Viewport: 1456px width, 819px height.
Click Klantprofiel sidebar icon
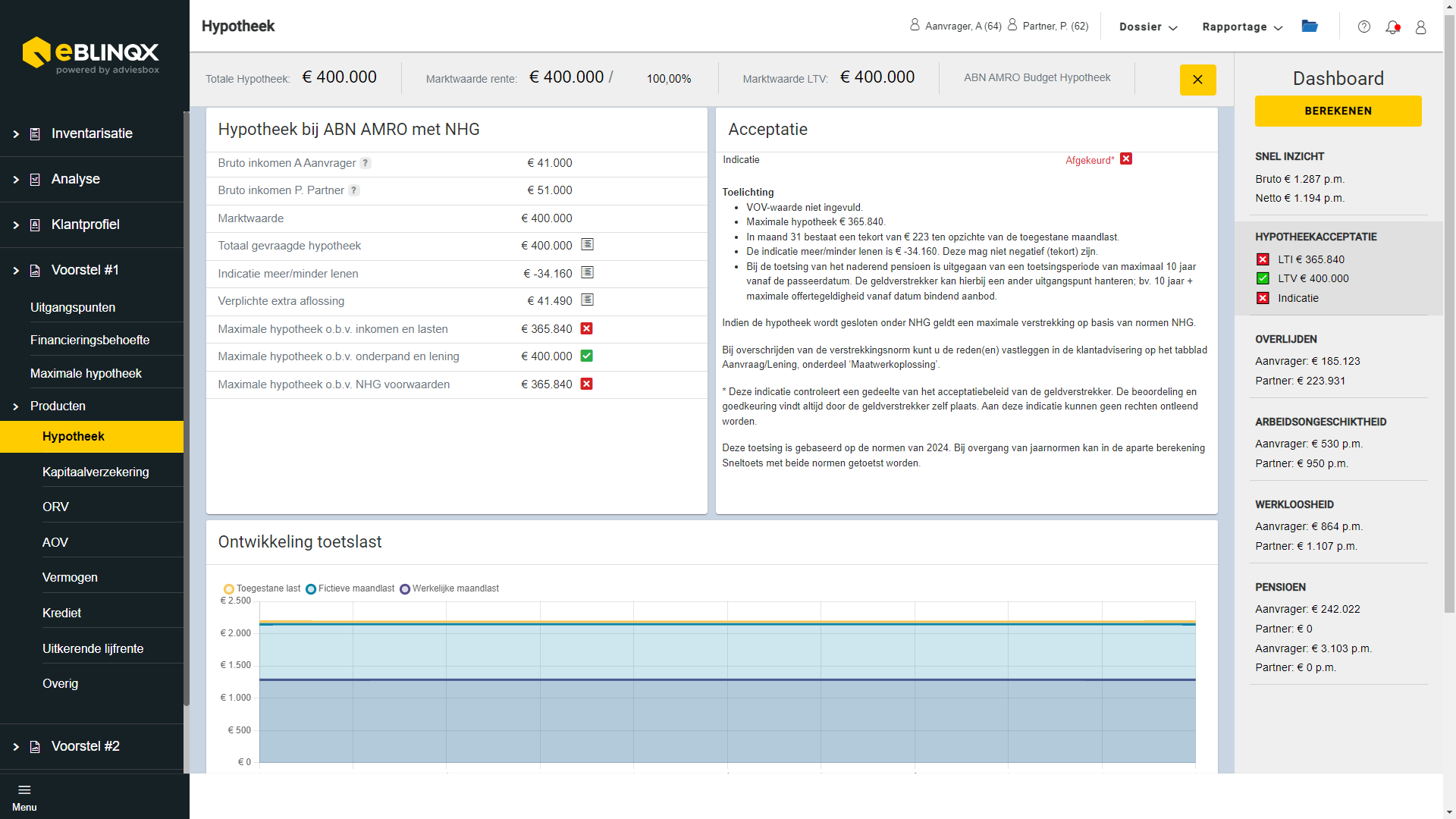[x=35, y=225]
